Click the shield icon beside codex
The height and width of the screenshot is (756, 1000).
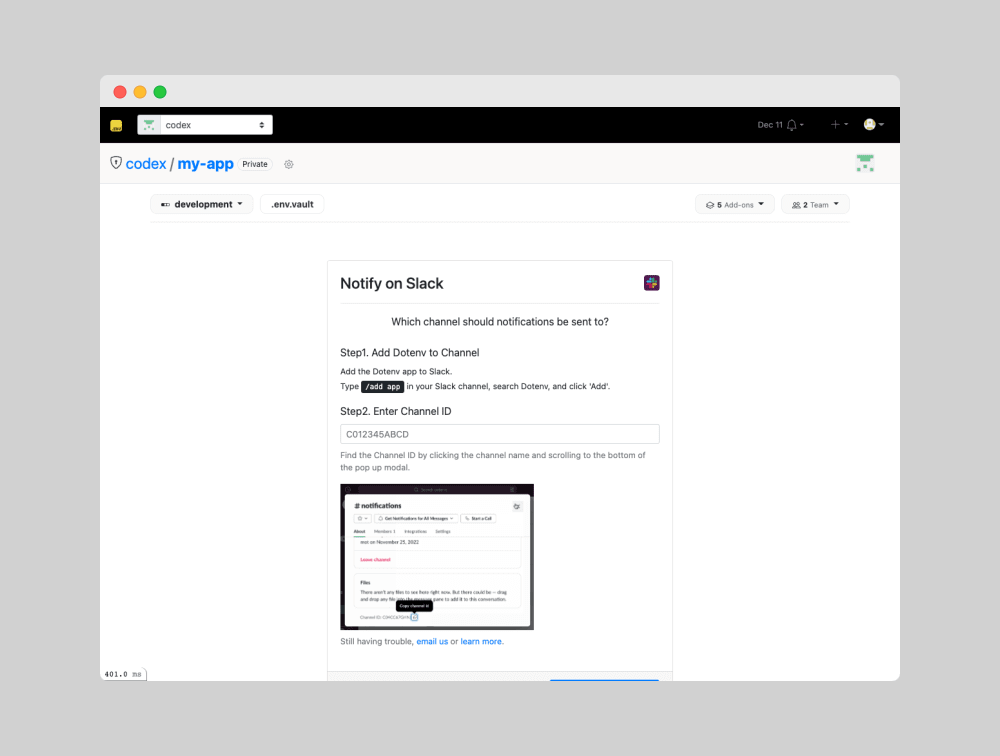tap(116, 163)
